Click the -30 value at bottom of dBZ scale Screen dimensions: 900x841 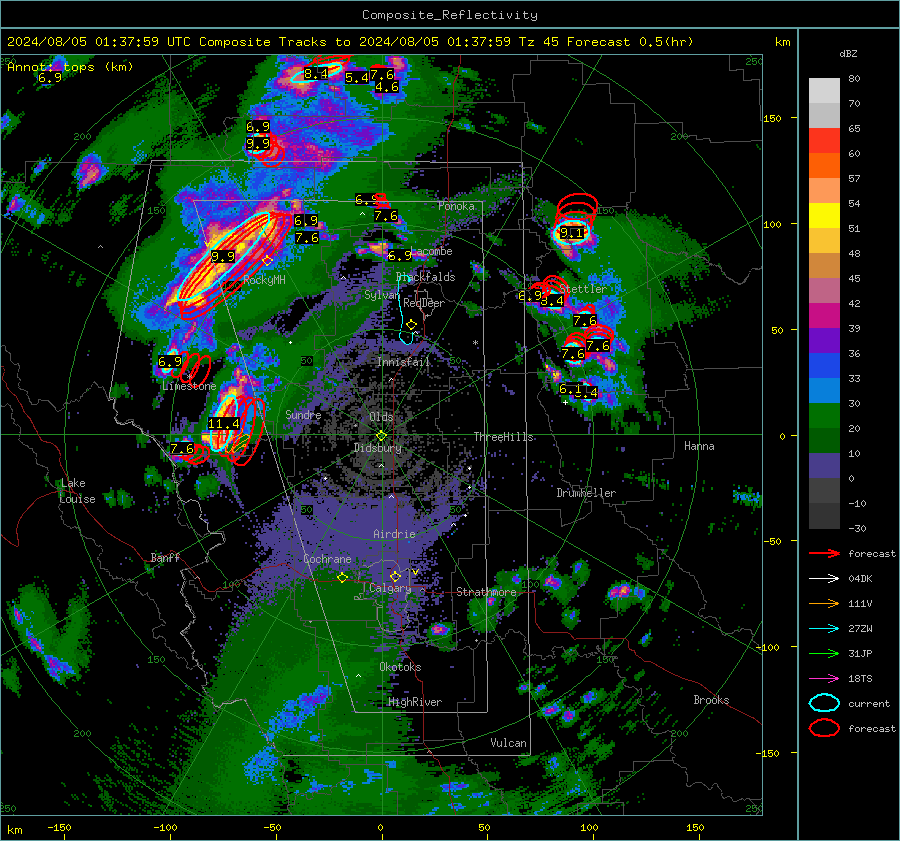(x=857, y=528)
